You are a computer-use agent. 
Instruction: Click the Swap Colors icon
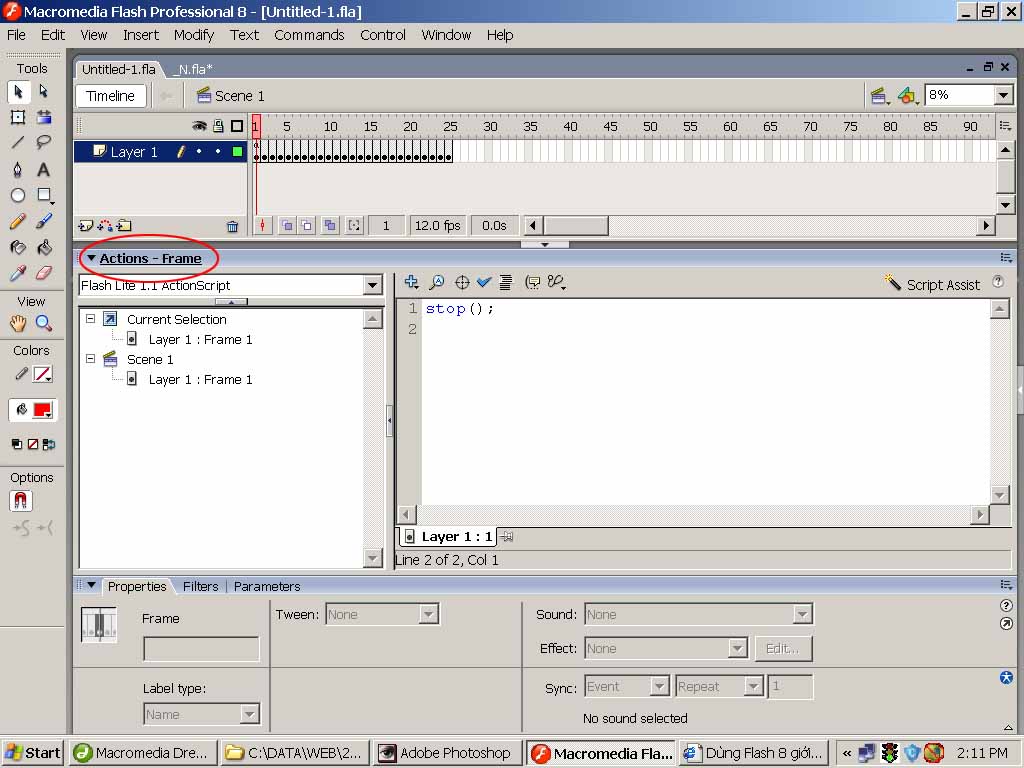point(48,445)
